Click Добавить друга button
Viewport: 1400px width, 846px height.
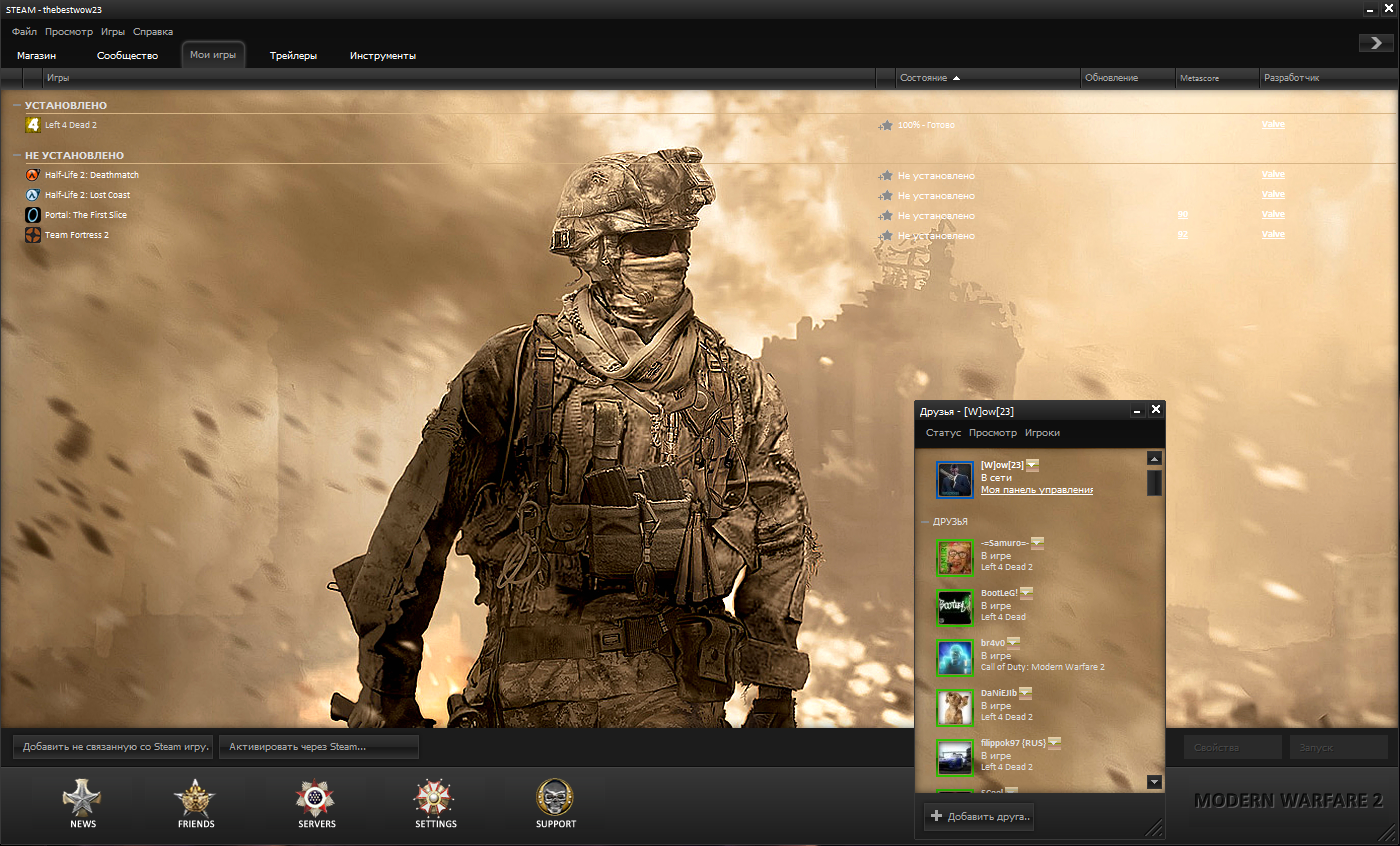[979, 816]
